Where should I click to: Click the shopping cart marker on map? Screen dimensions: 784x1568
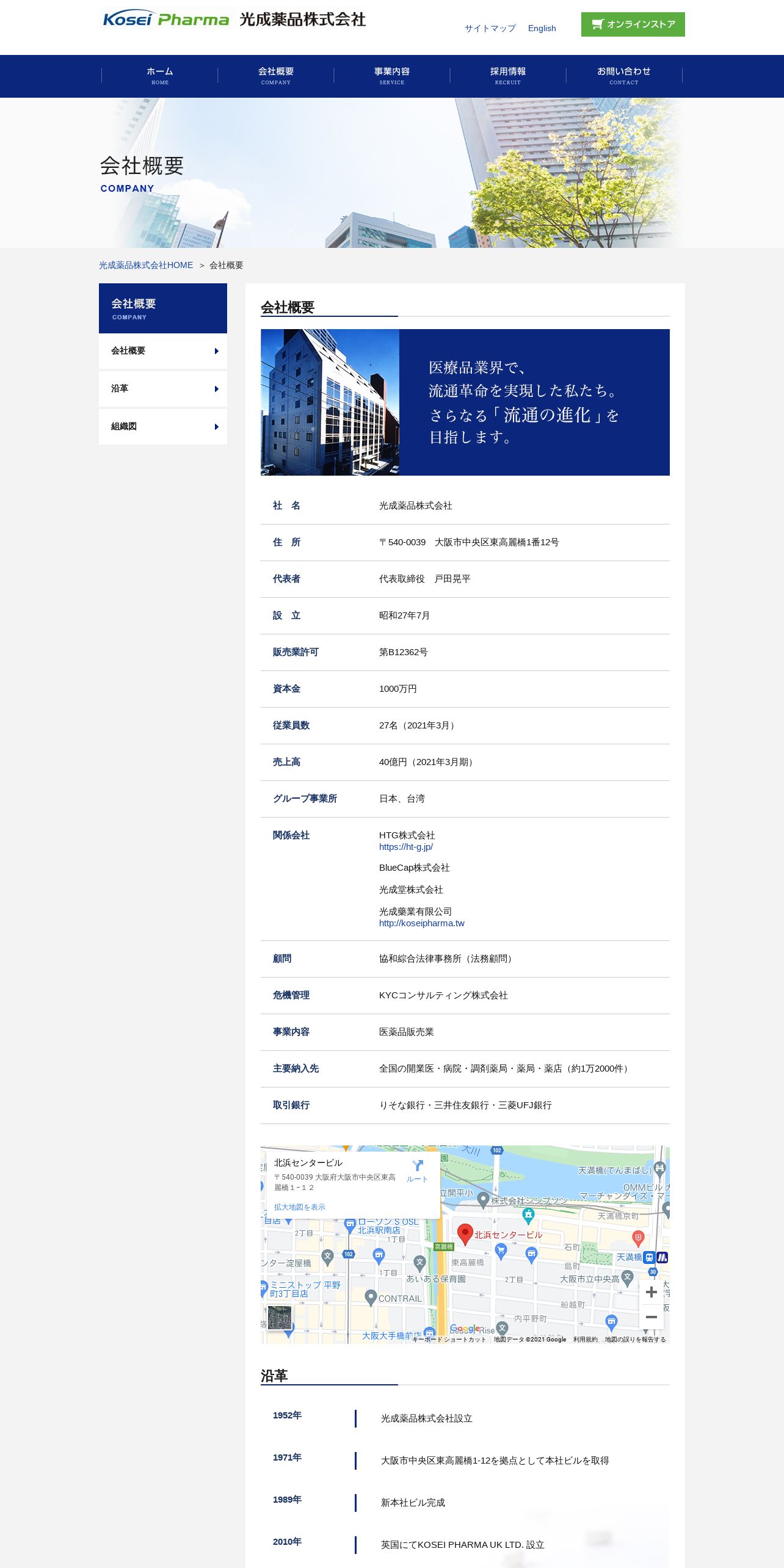pos(501,1250)
